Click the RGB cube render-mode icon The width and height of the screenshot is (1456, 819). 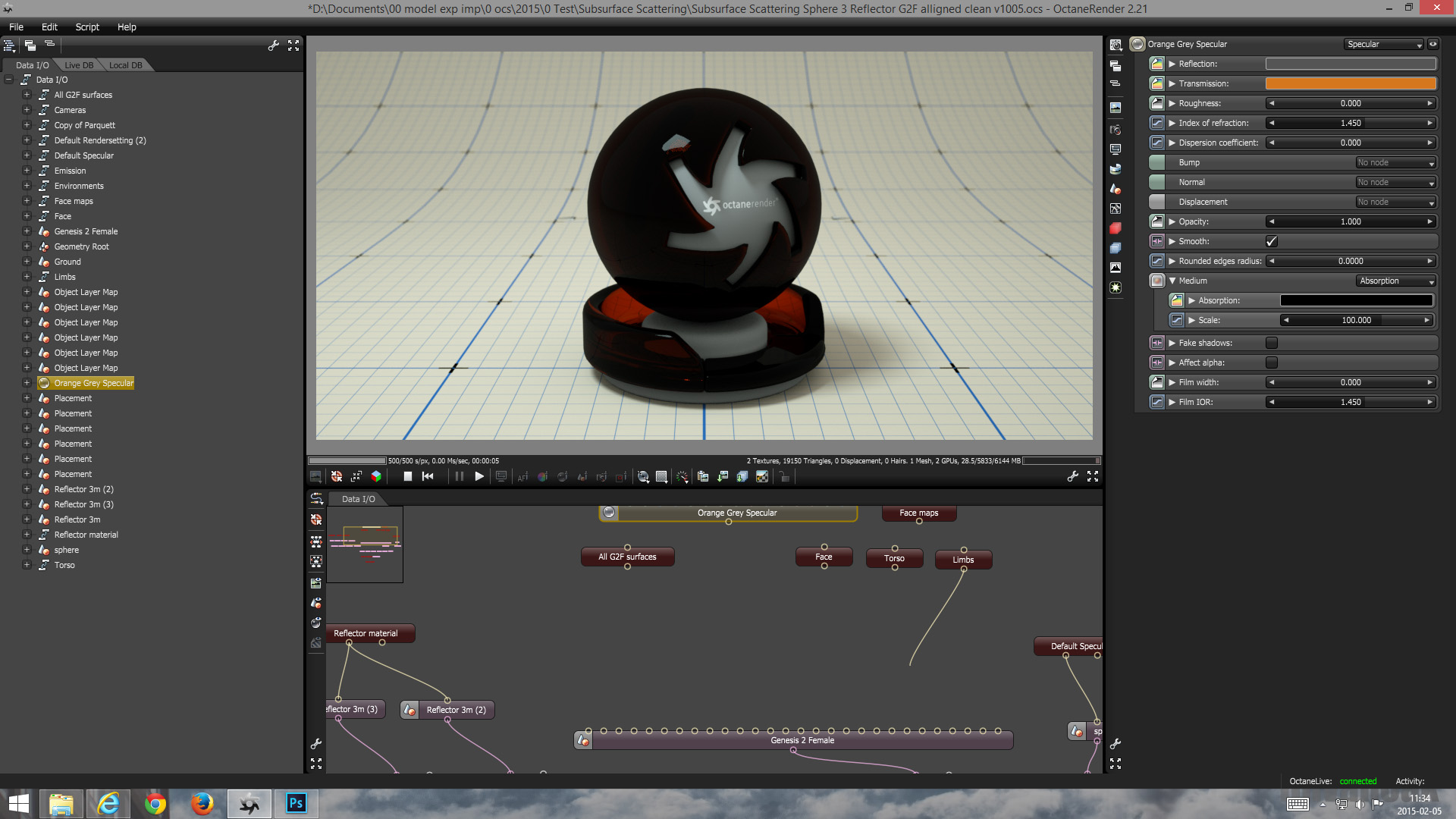click(376, 476)
